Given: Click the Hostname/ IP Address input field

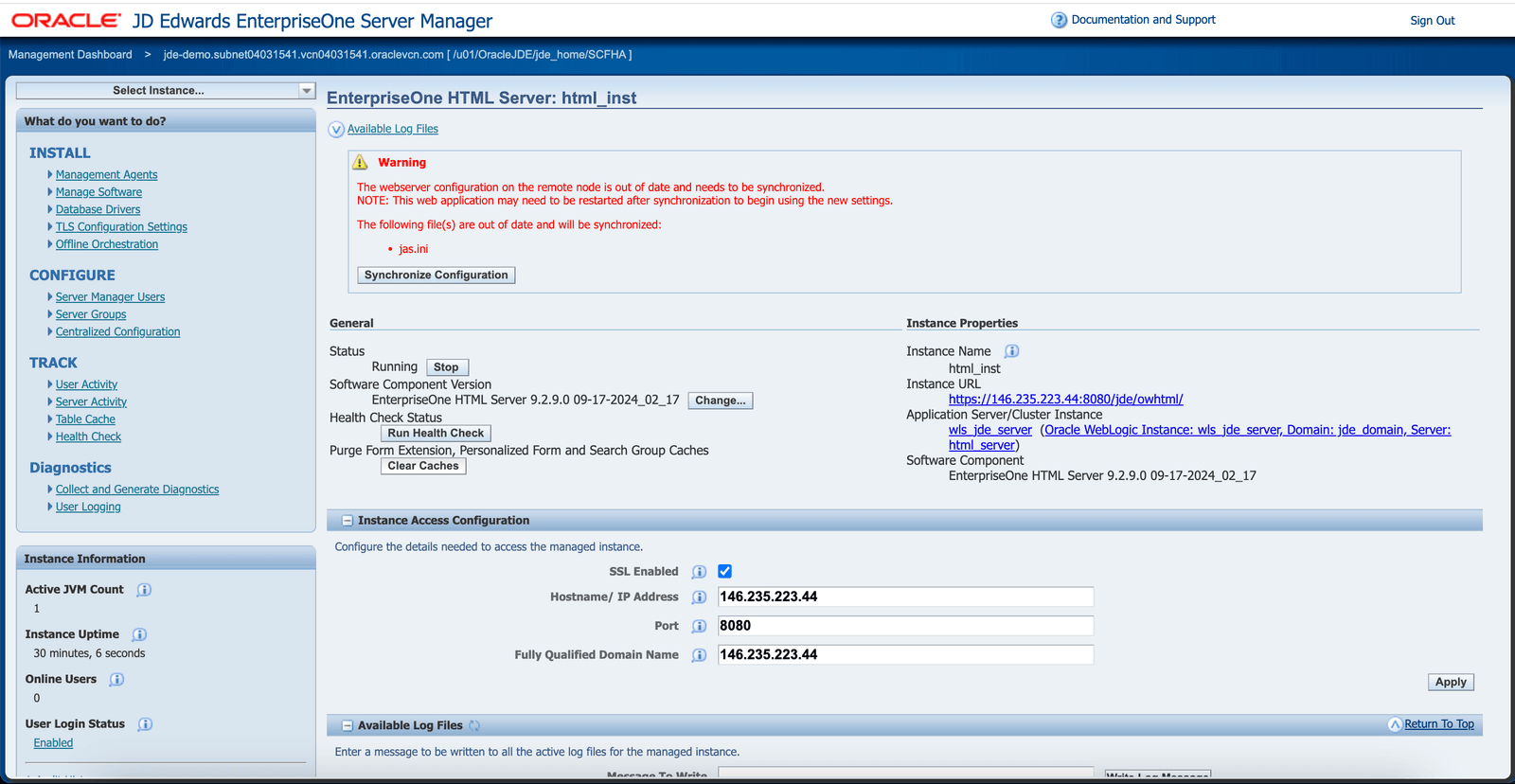Looking at the screenshot, I should point(905,597).
